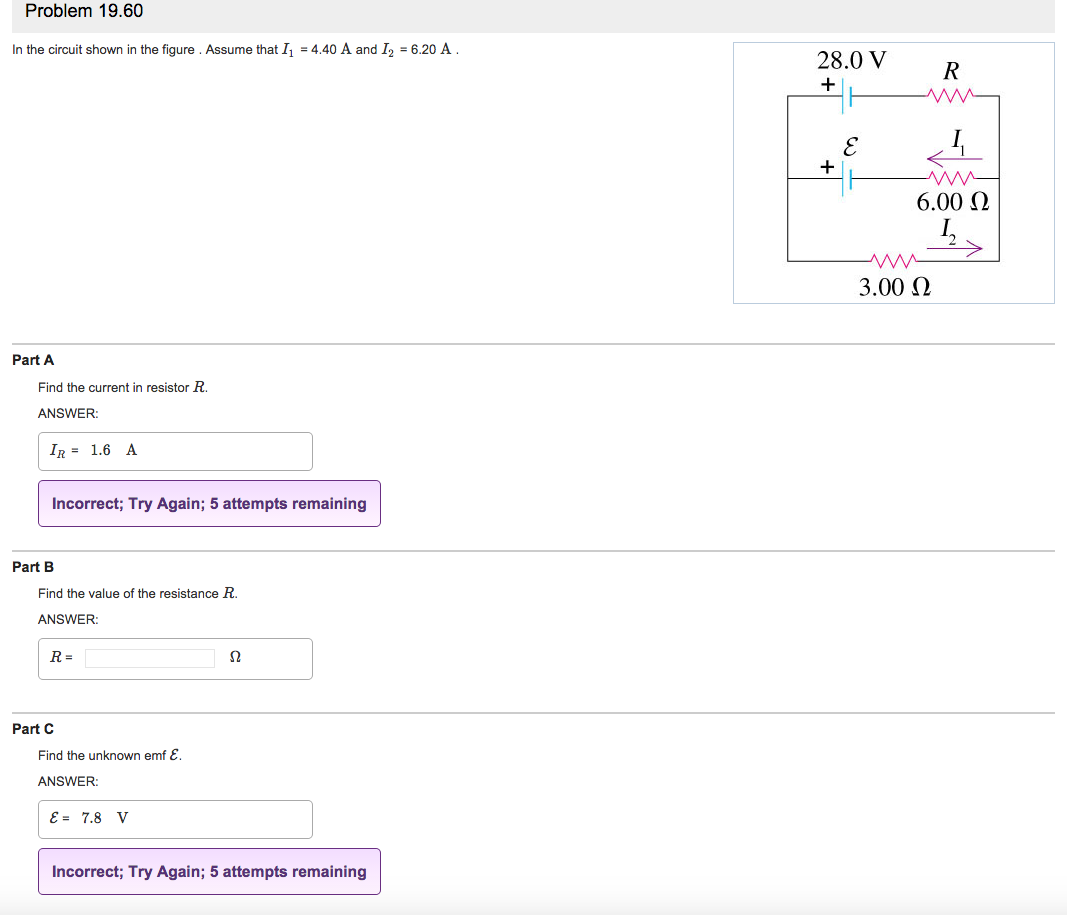Image resolution: width=1067 pixels, height=915 pixels.
Task: Select the IR answer value in Part A
Action: (x=99, y=450)
